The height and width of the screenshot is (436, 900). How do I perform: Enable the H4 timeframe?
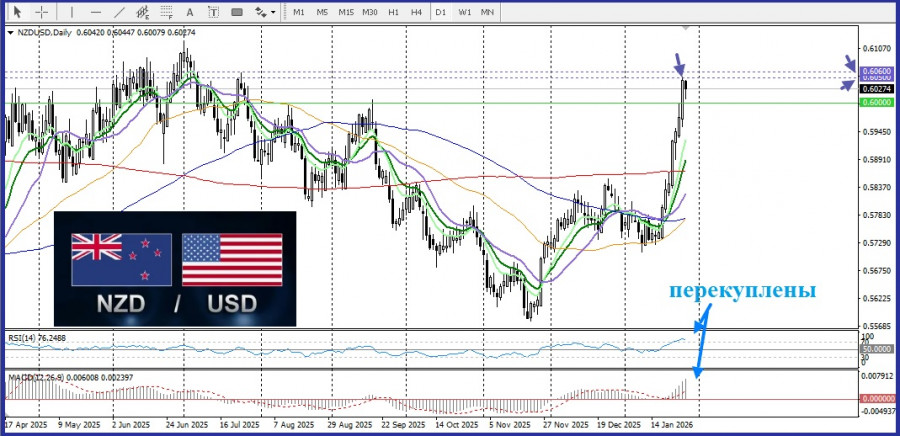(x=417, y=12)
